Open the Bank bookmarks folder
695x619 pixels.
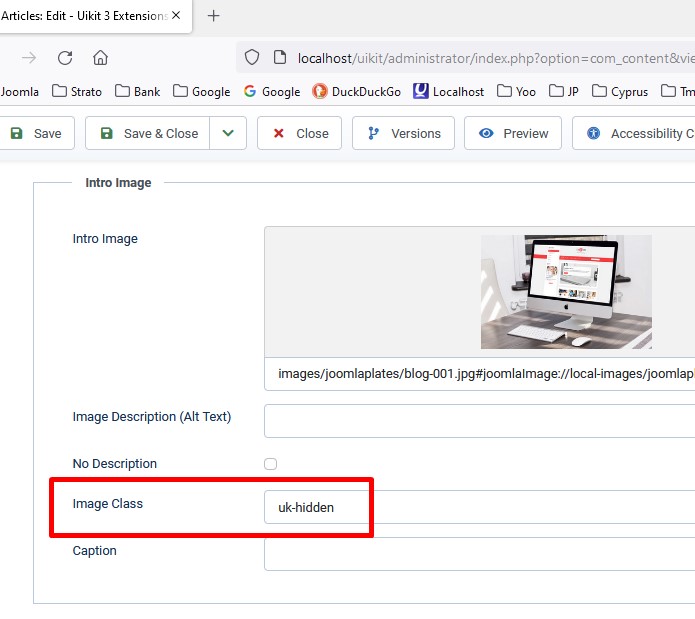[x=137, y=91]
